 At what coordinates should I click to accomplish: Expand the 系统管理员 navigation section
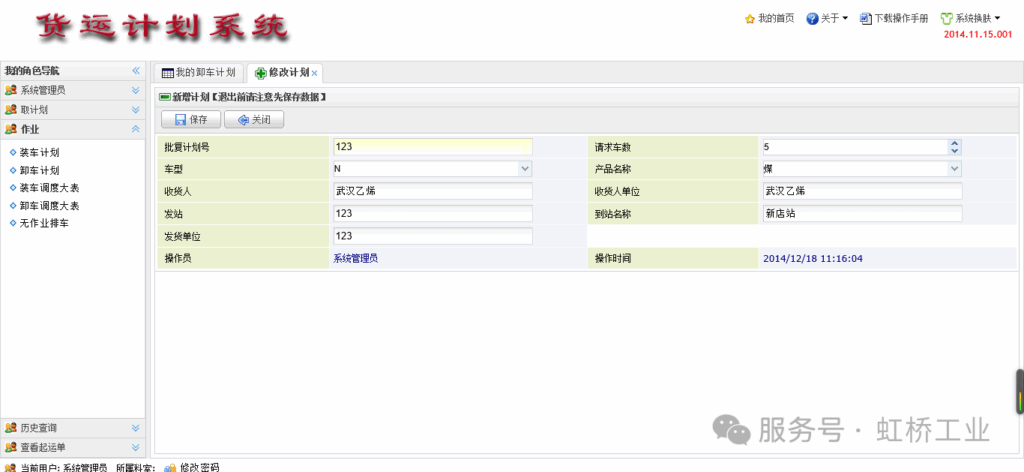click(135, 90)
